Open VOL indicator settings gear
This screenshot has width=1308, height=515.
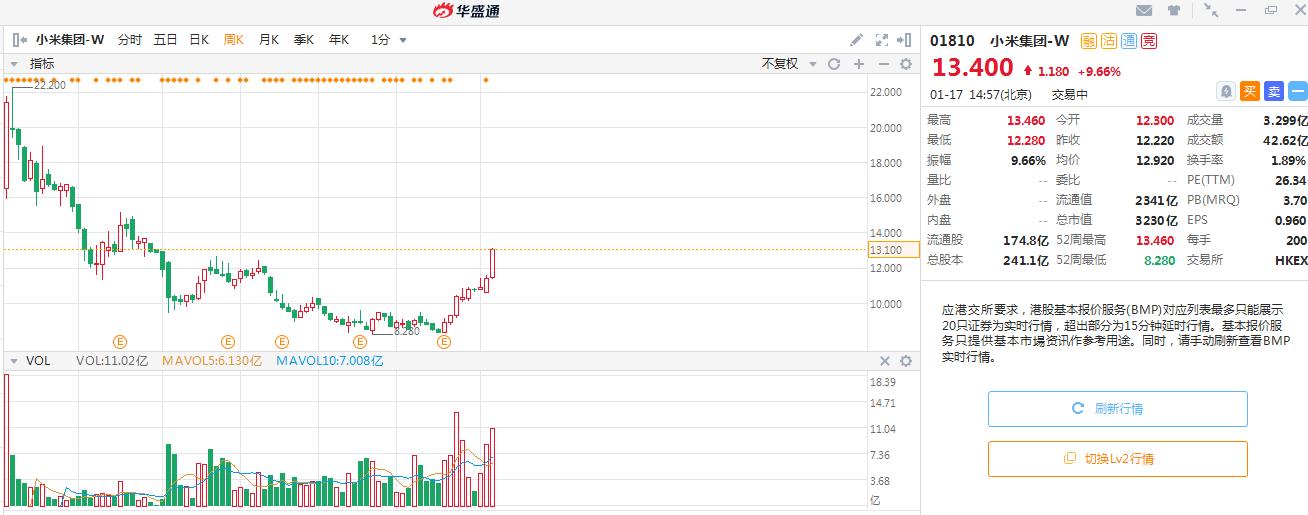pyautogui.click(x=906, y=361)
